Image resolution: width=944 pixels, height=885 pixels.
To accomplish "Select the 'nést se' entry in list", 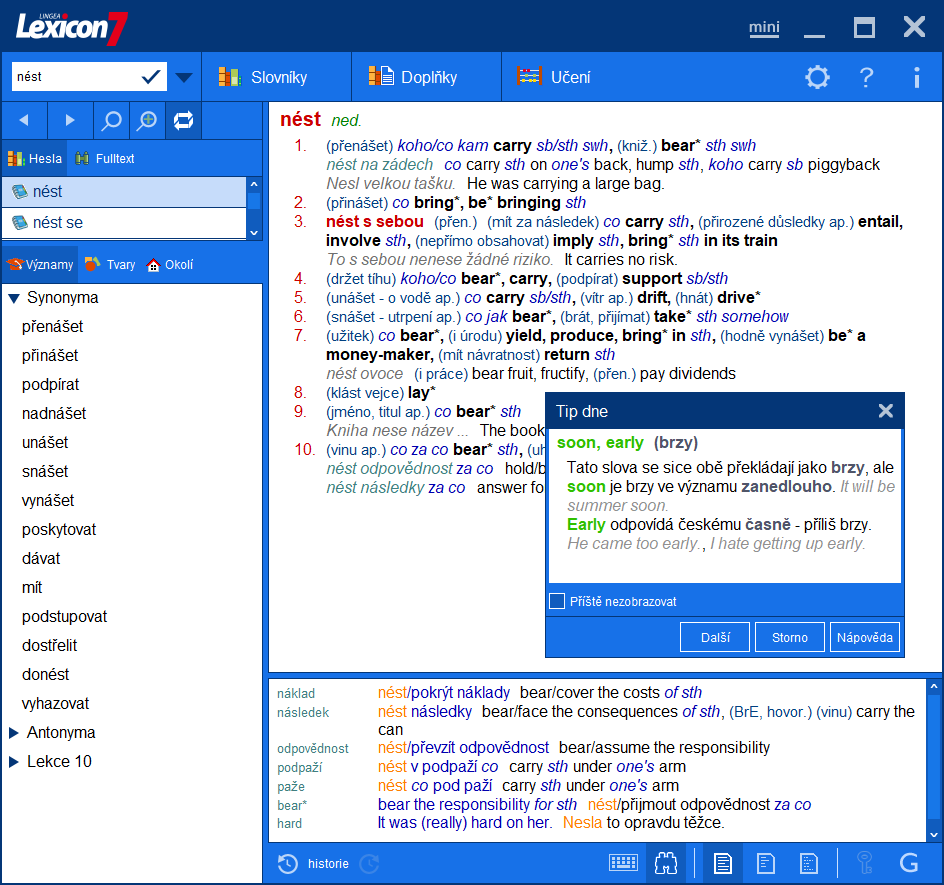I will click(124, 223).
